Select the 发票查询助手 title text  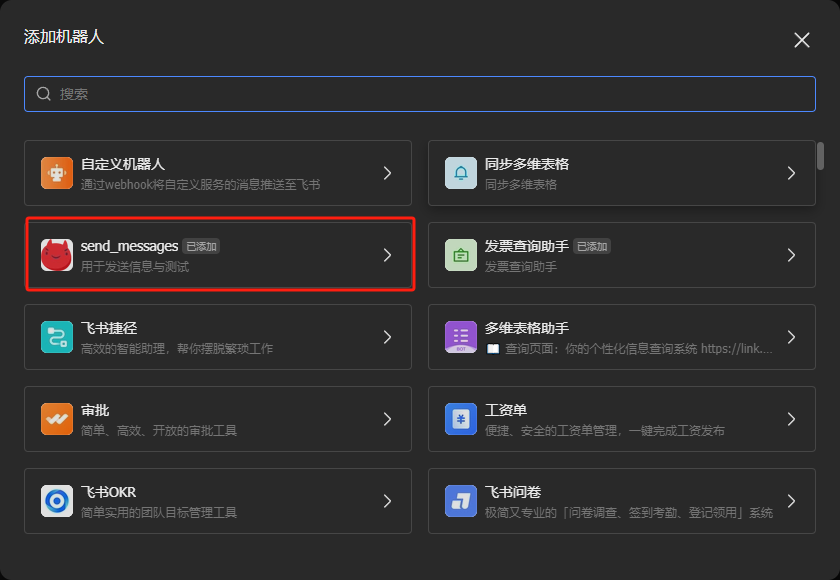(x=527, y=246)
